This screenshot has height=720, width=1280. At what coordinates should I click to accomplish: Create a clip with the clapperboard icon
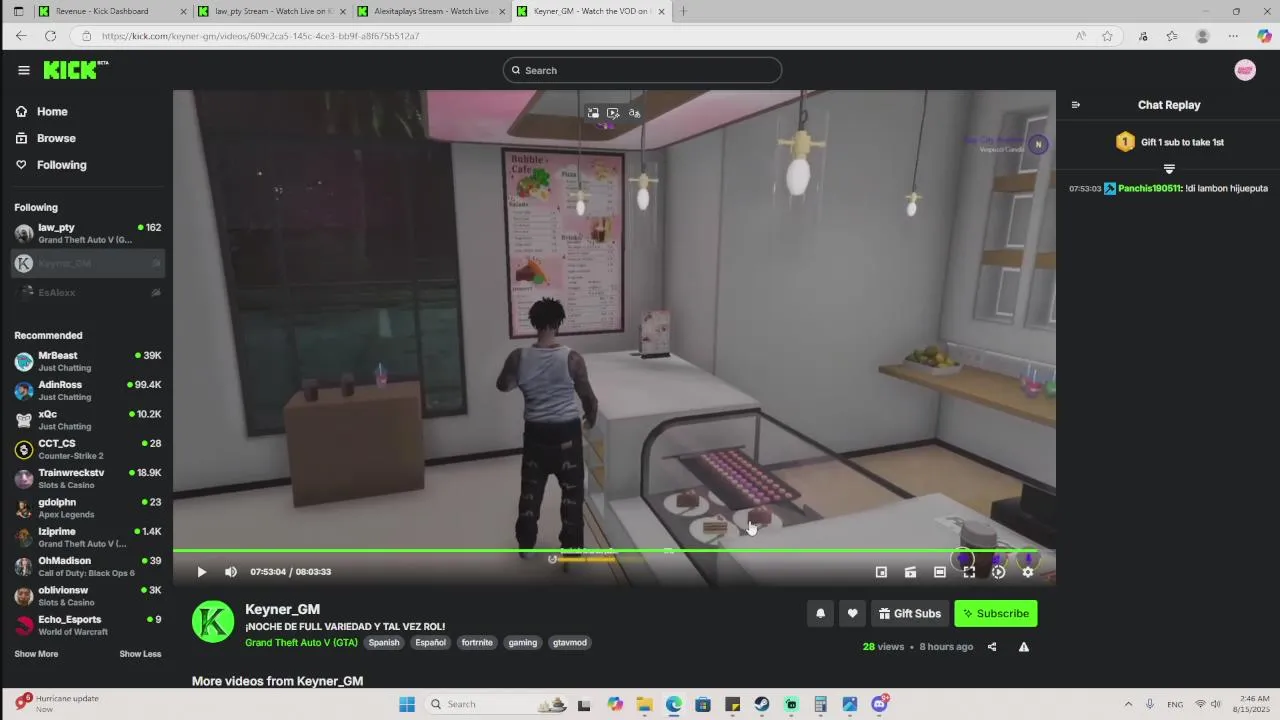pos(910,572)
